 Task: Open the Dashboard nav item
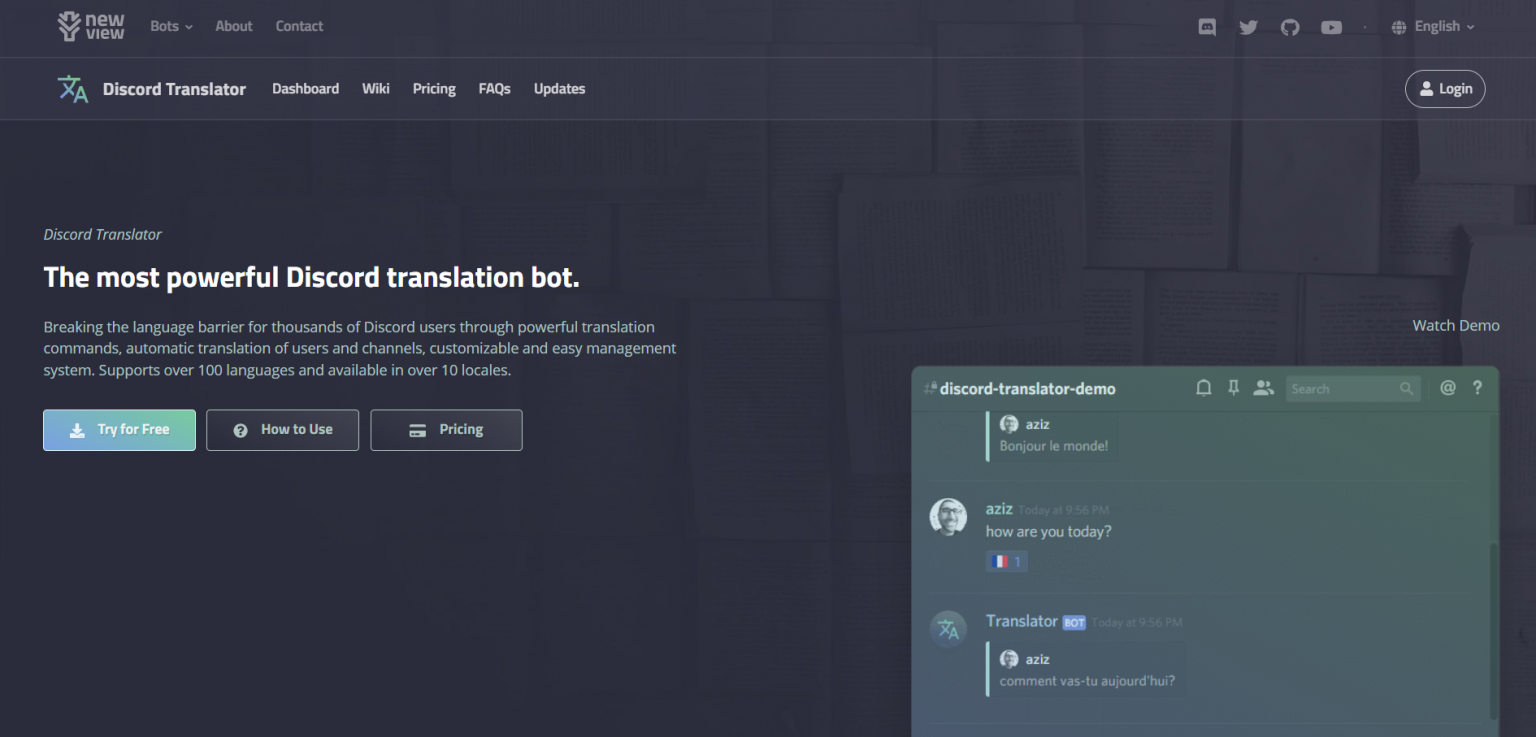(x=305, y=89)
